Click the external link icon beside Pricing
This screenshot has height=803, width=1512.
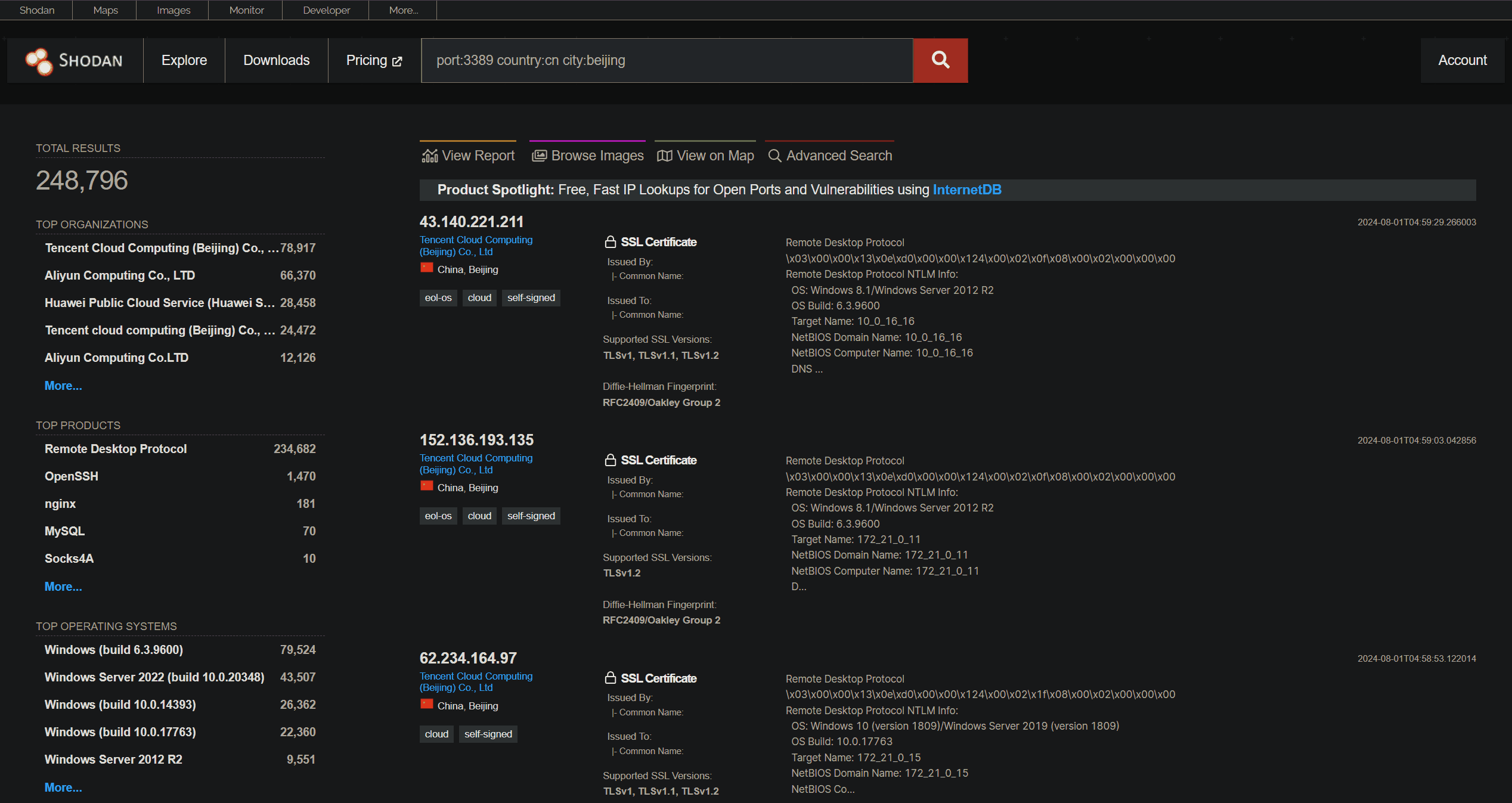click(397, 61)
